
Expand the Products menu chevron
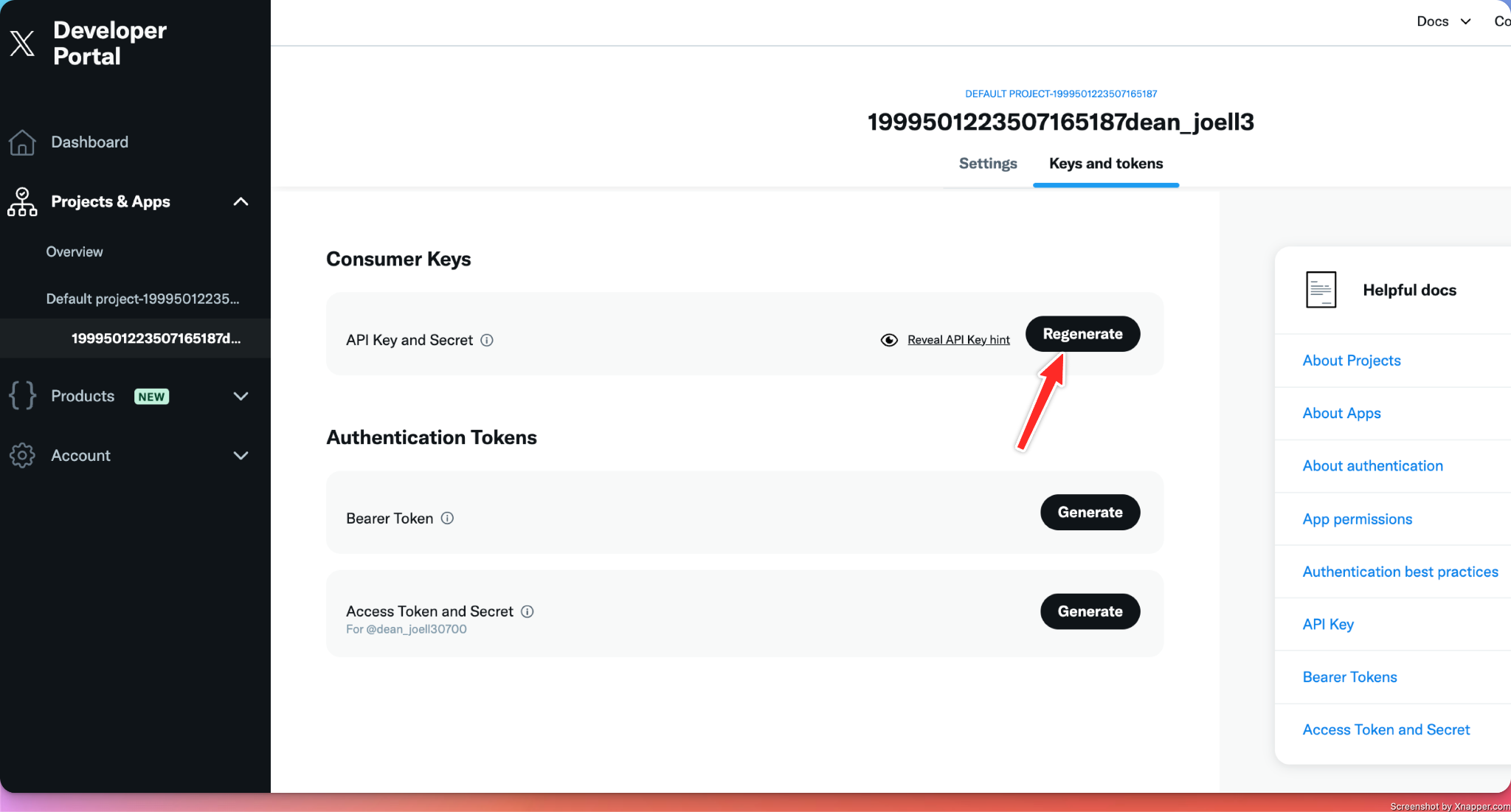point(241,396)
